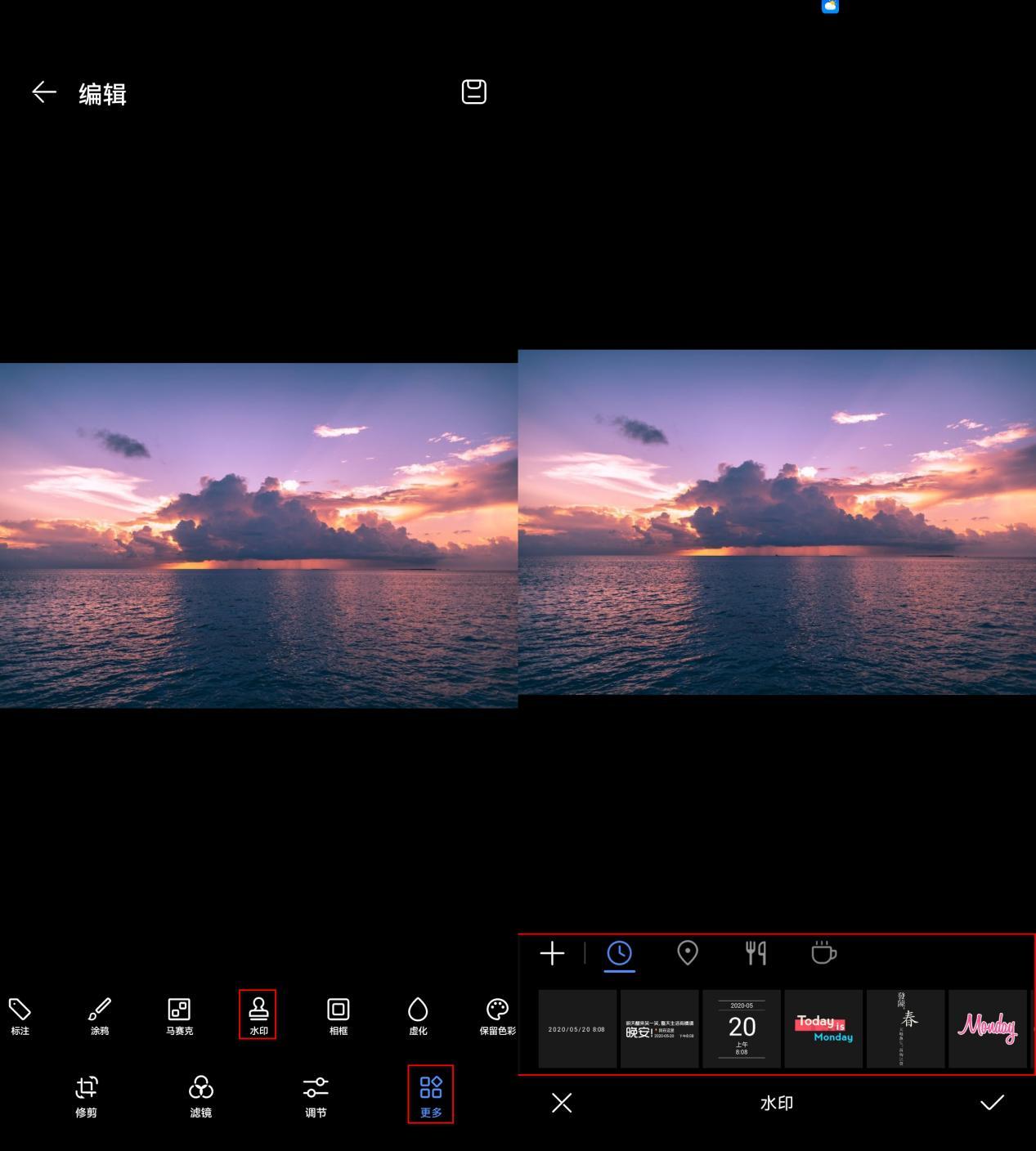Tap the back arrow beside 编辑
The image size is (1036, 1151).
[x=44, y=92]
